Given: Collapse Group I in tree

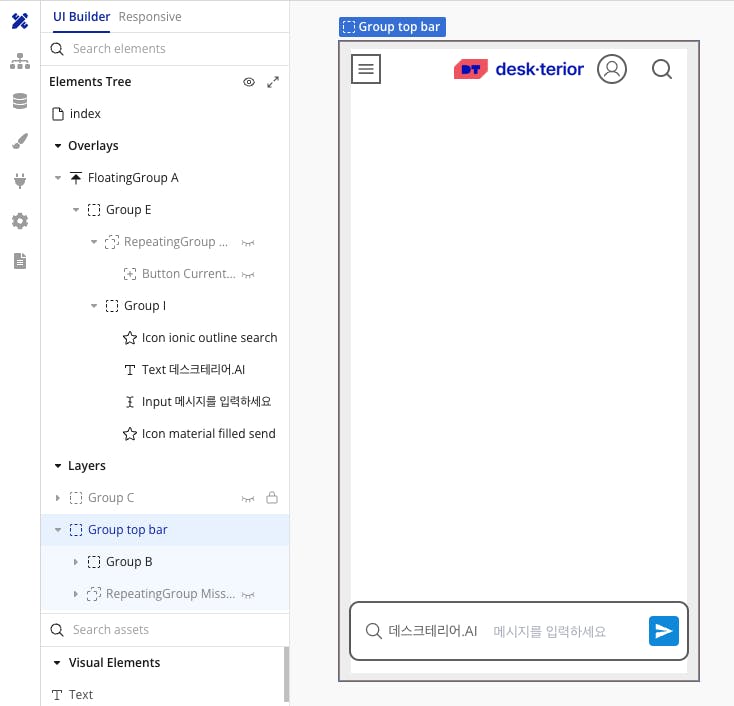Looking at the screenshot, I should tap(94, 306).
